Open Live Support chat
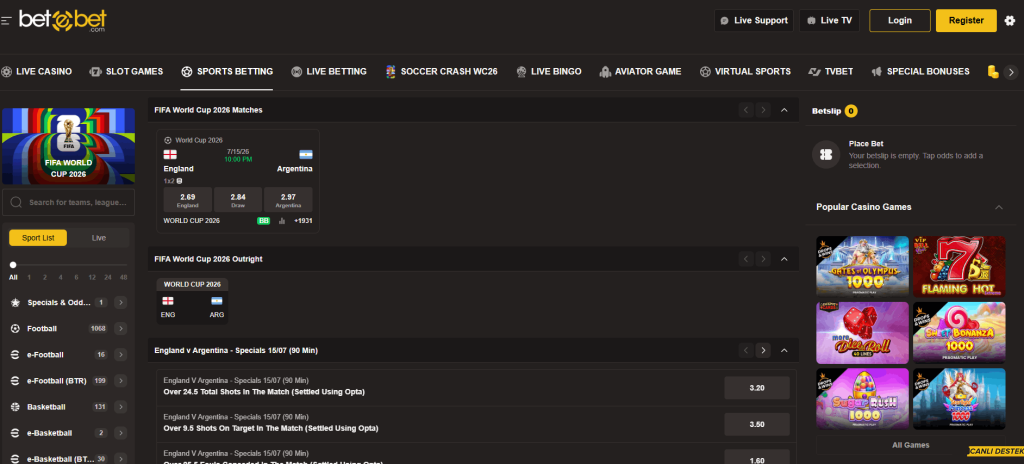 [754, 20]
